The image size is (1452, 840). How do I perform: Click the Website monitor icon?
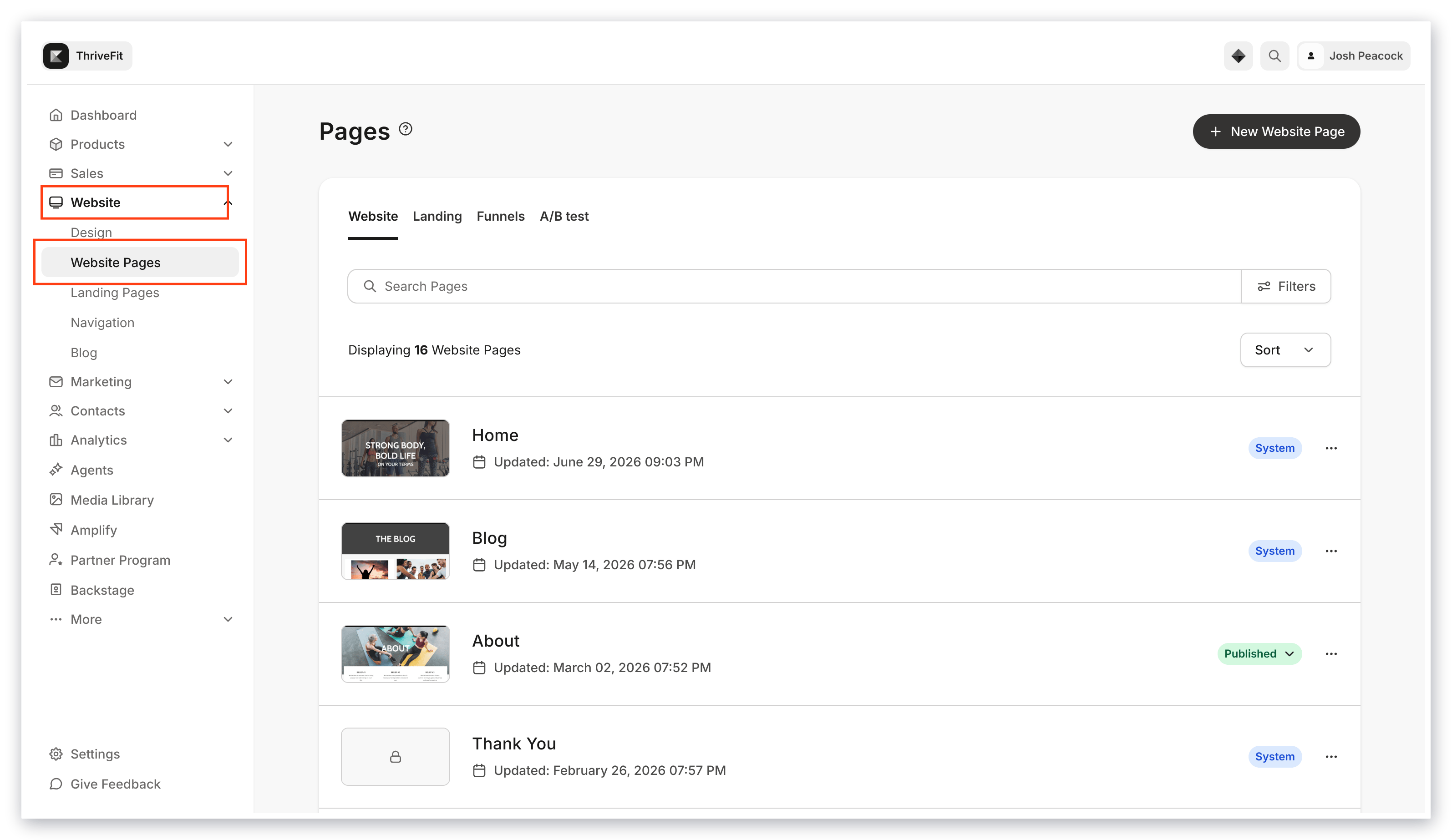tap(56, 202)
